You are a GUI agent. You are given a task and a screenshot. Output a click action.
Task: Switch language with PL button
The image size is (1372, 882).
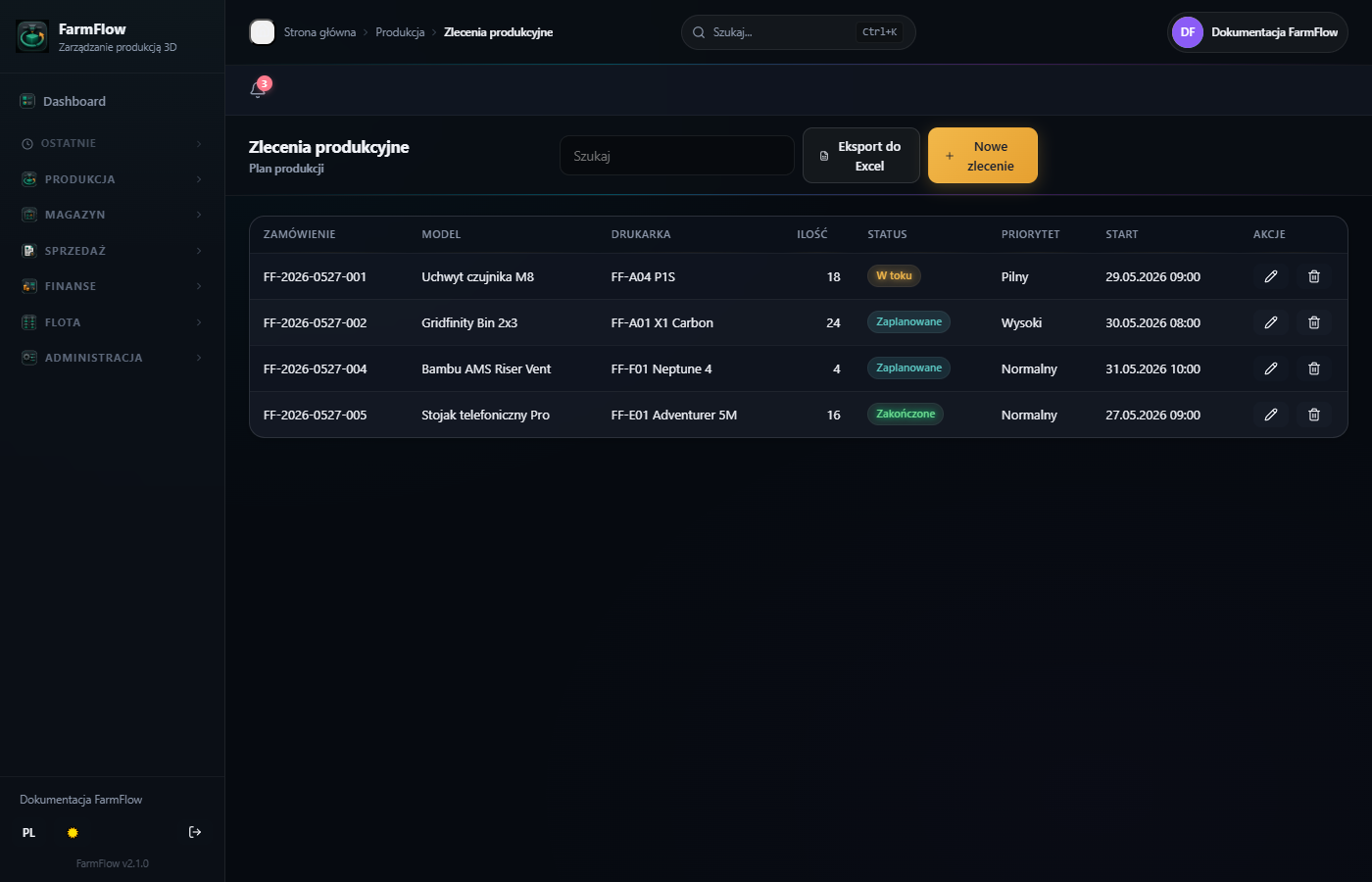(x=29, y=833)
